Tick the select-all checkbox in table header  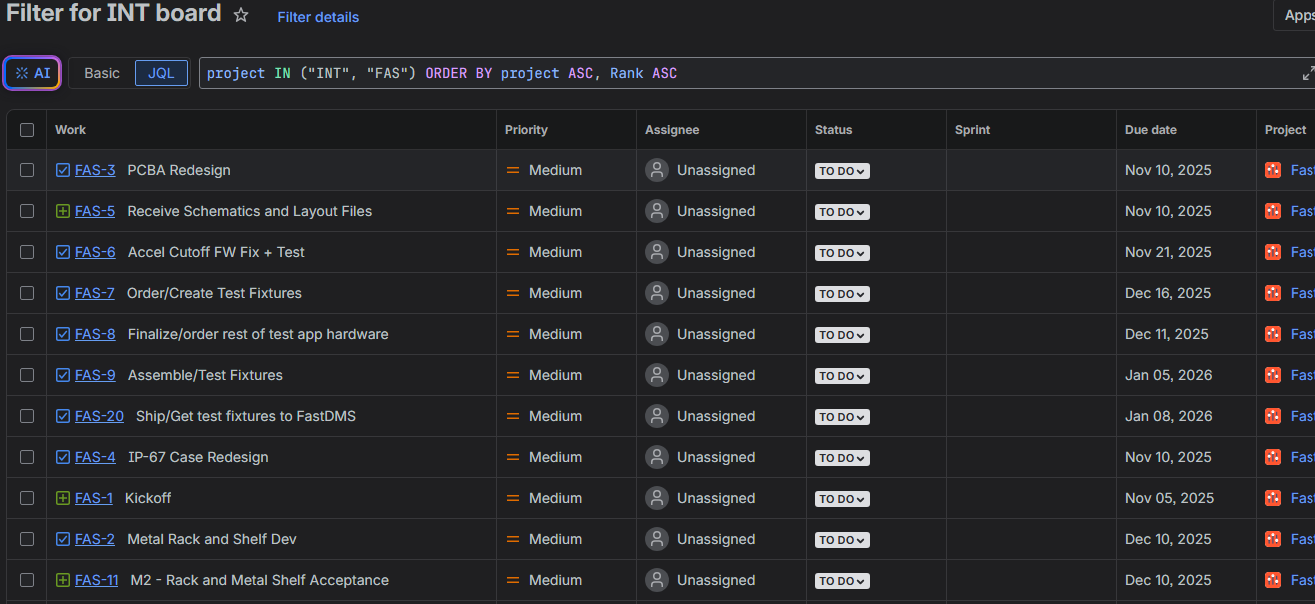(27, 130)
